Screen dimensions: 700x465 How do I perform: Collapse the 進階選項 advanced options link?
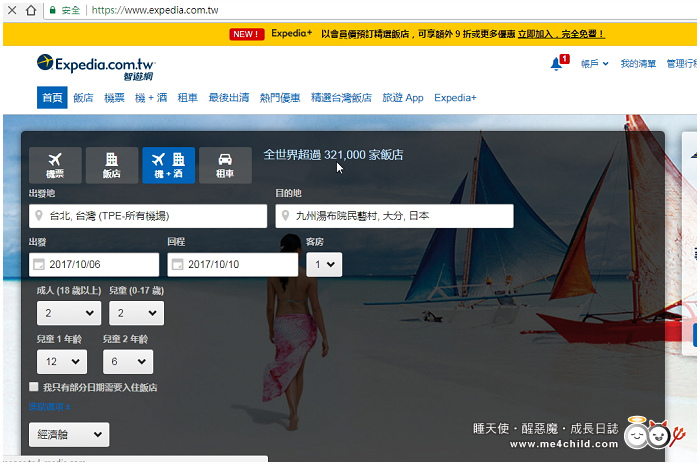click(50, 407)
